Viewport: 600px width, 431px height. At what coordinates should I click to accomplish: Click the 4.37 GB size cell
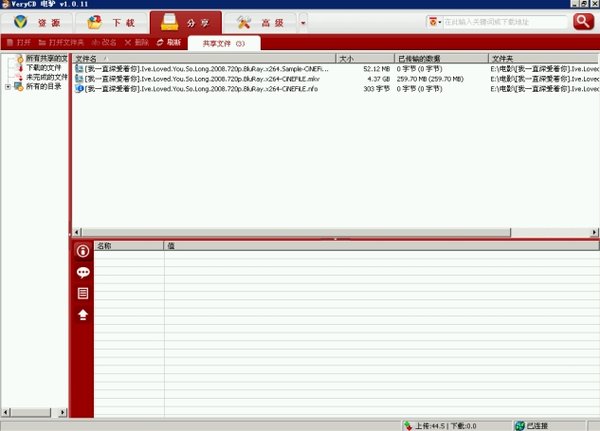pyautogui.click(x=379, y=79)
